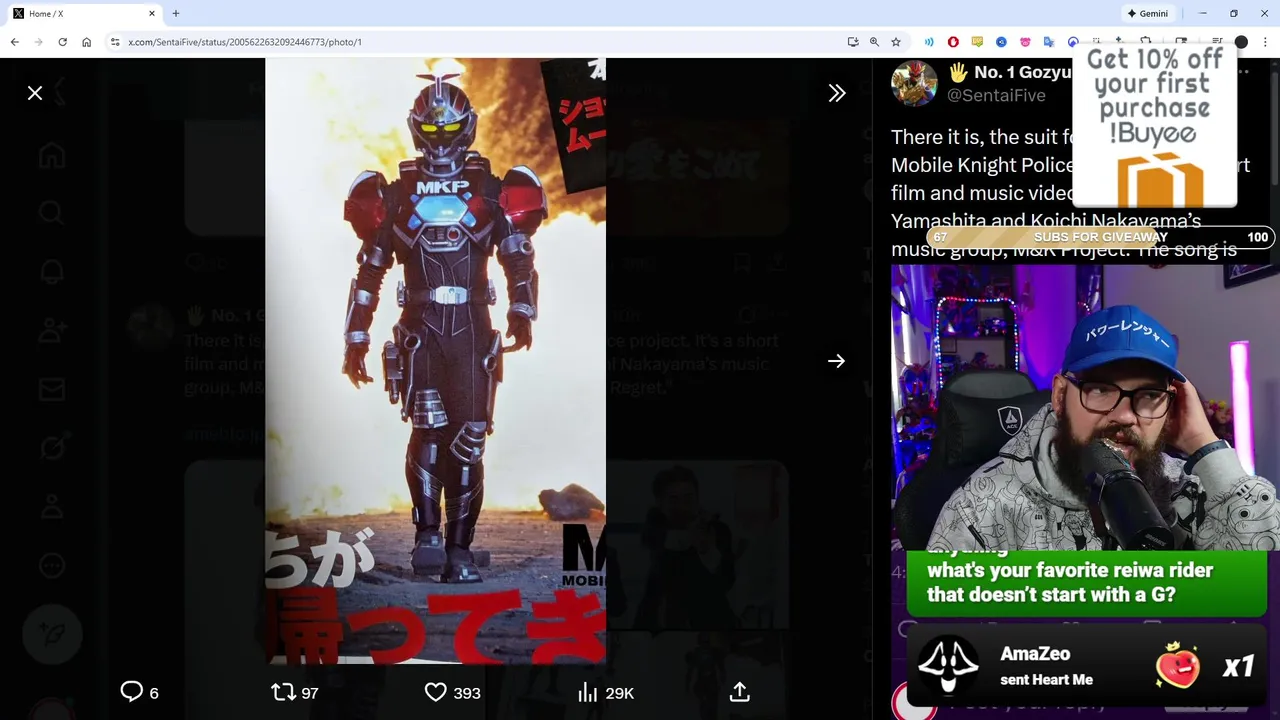Repost the tweet showing 97 reposts
Screen dimensions: 1280x720
tap(295, 692)
